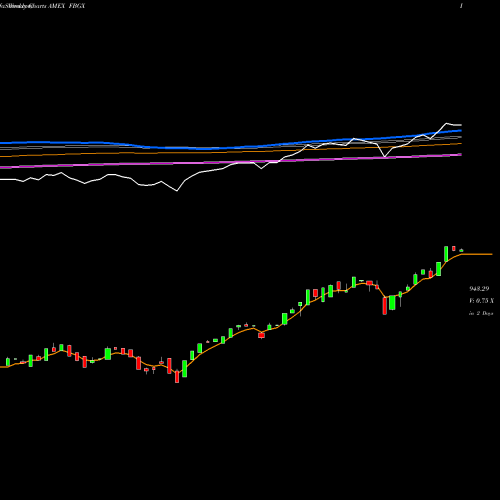Click the flat right end of the orange price average line
This screenshot has height=500, width=500.
[x=477, y=254]
